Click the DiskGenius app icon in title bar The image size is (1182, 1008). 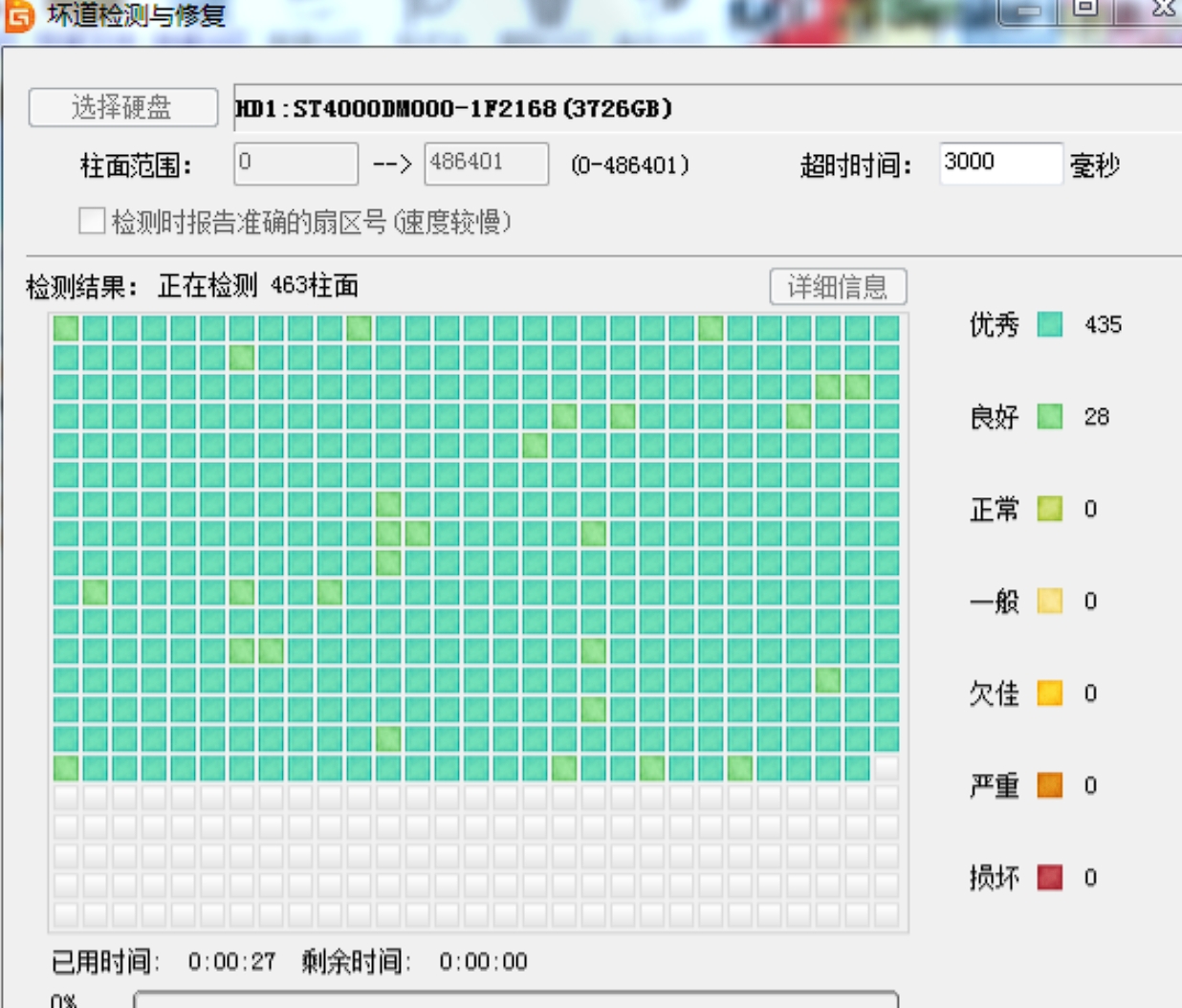(19, 16)
